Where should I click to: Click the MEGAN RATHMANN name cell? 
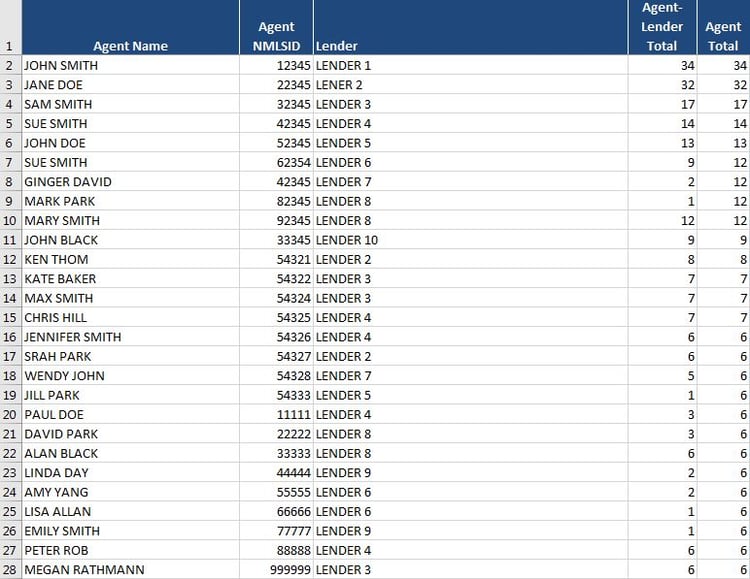(130, 569)
